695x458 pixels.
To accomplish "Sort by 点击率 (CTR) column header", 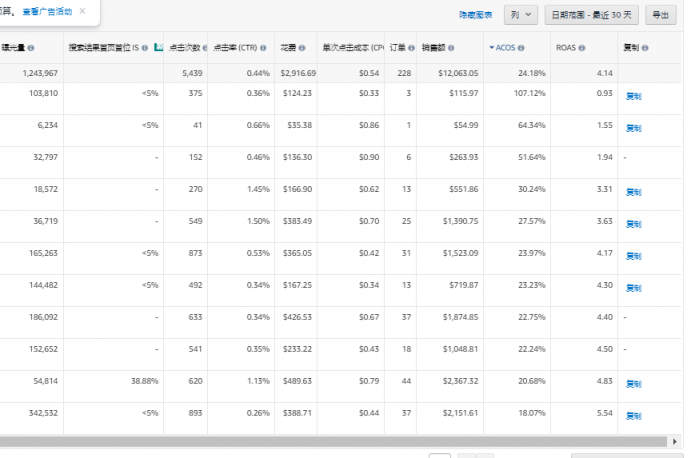I will pyautogui.click(x=235, y=47).
